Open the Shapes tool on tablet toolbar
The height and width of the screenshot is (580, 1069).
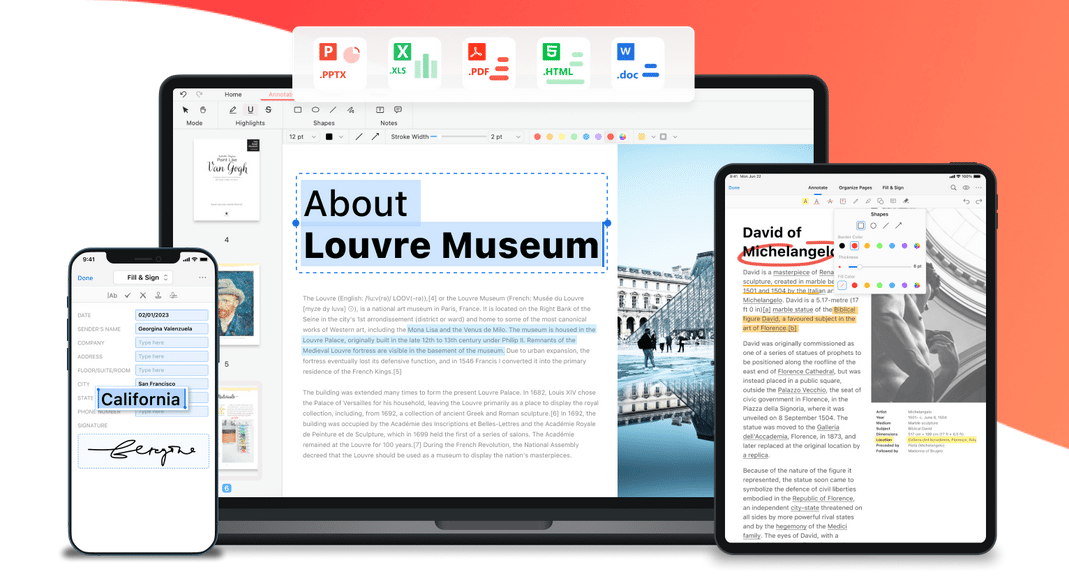pyautogui.click(x=880, y=202)
